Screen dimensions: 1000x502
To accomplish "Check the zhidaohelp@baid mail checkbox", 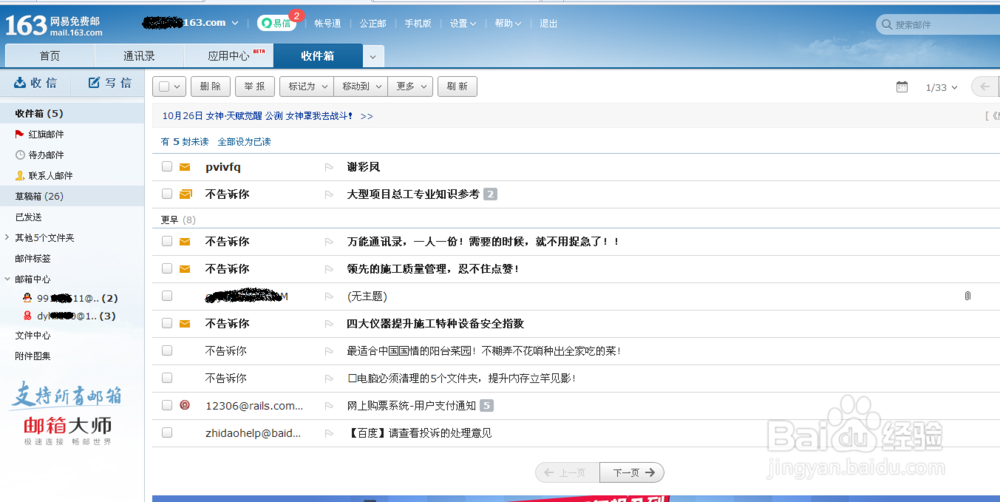I will [x=167, y=432].
